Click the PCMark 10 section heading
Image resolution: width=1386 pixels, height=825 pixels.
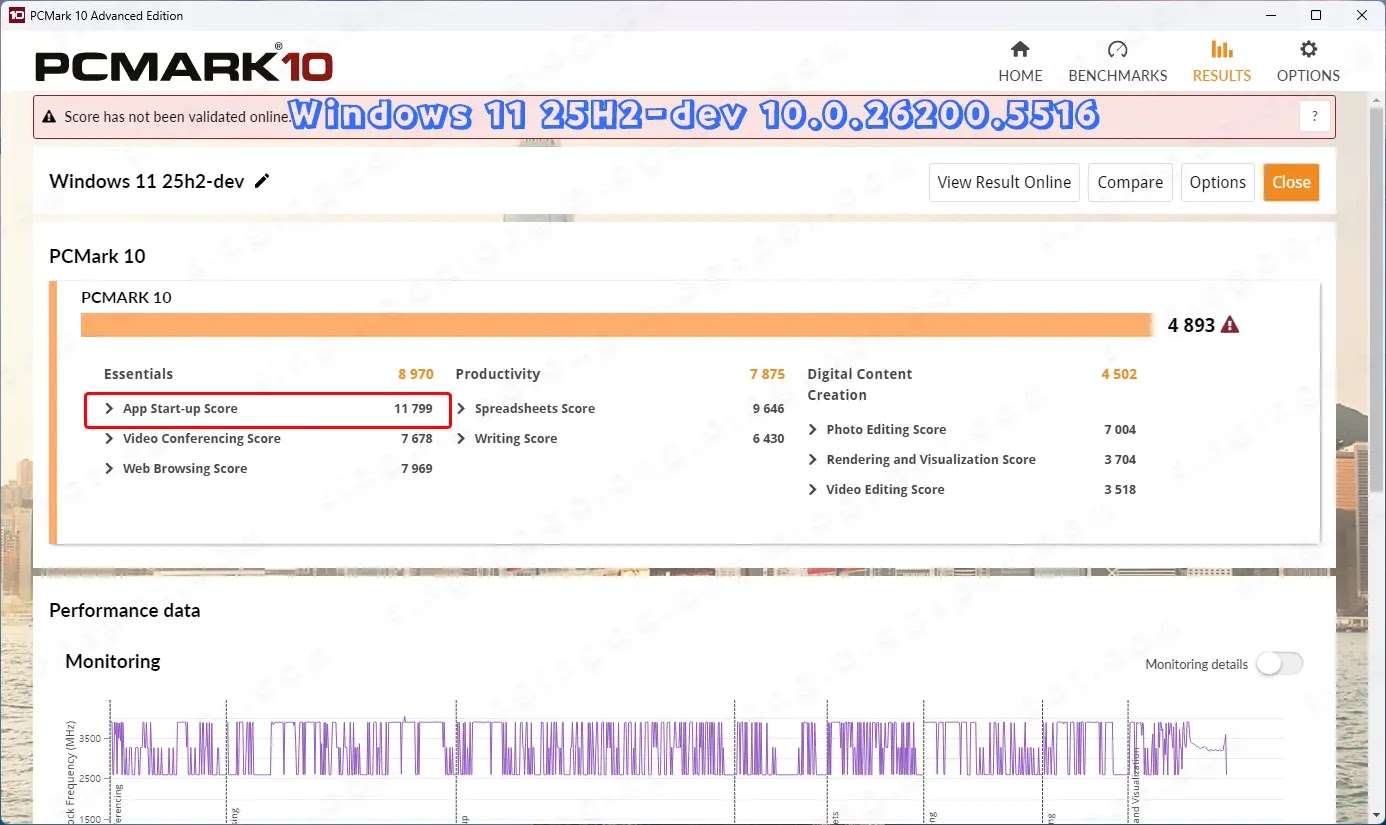(x=97, y=256)
